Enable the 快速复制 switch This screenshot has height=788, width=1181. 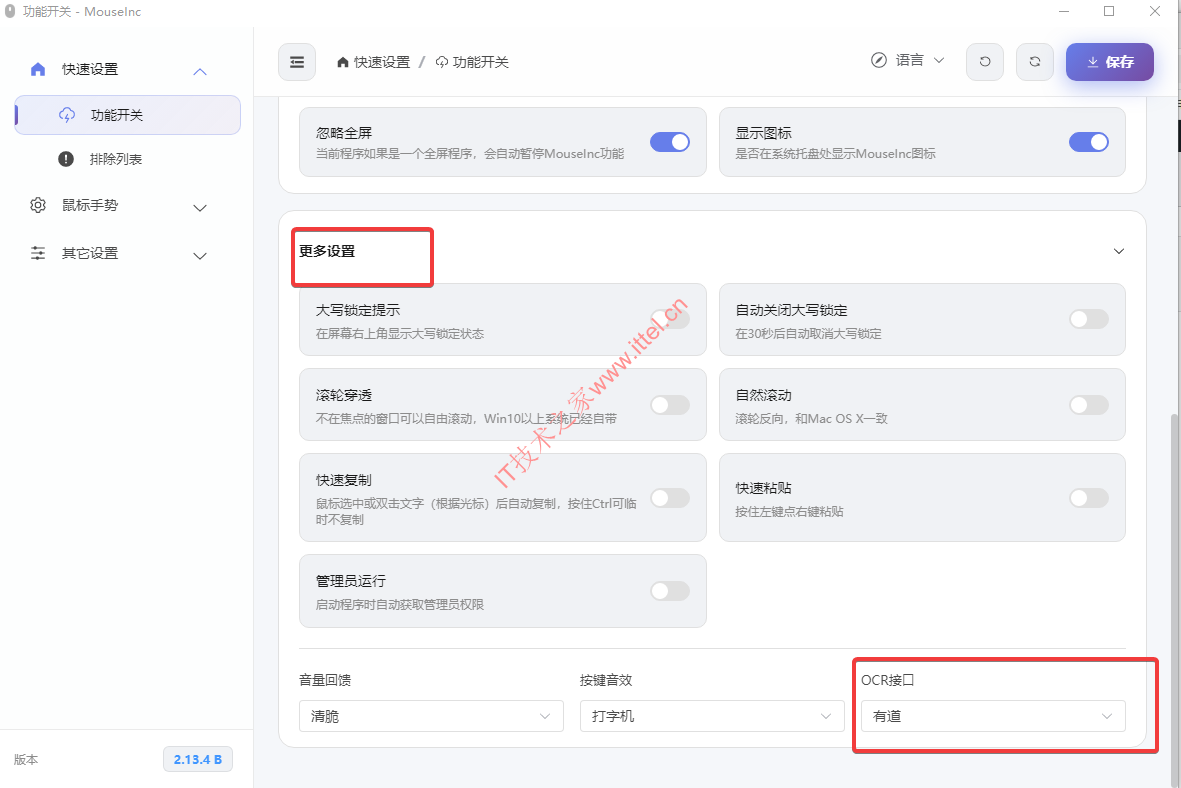[x=670, y=497]
